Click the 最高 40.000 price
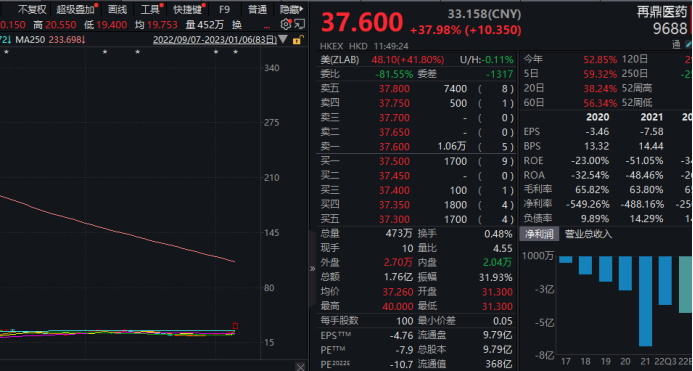The width and height of the screenshot is (693, 371). [x=398, y=306]
